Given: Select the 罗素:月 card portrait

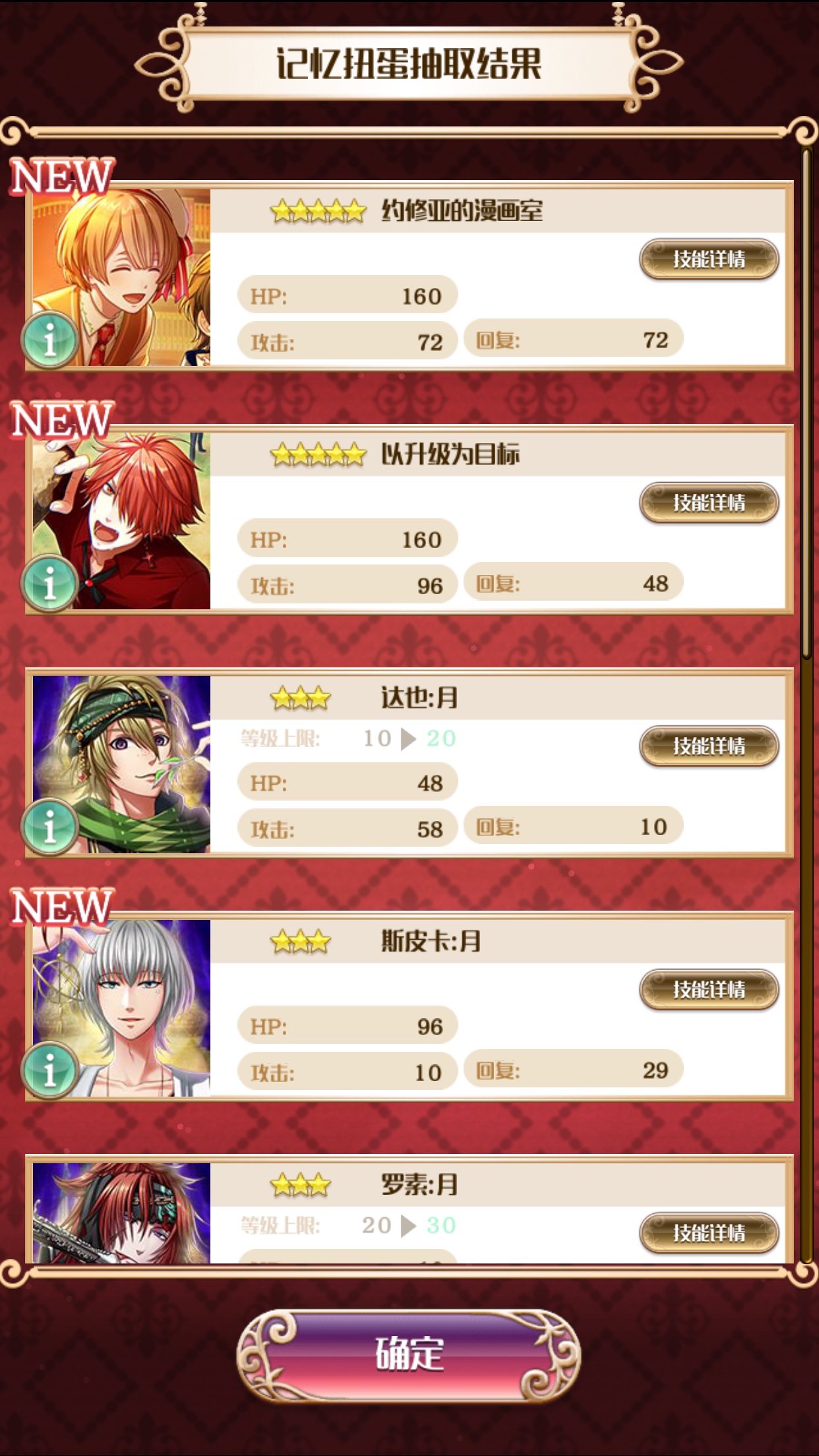Looking at the screenshot, I should pos(121,1213).
